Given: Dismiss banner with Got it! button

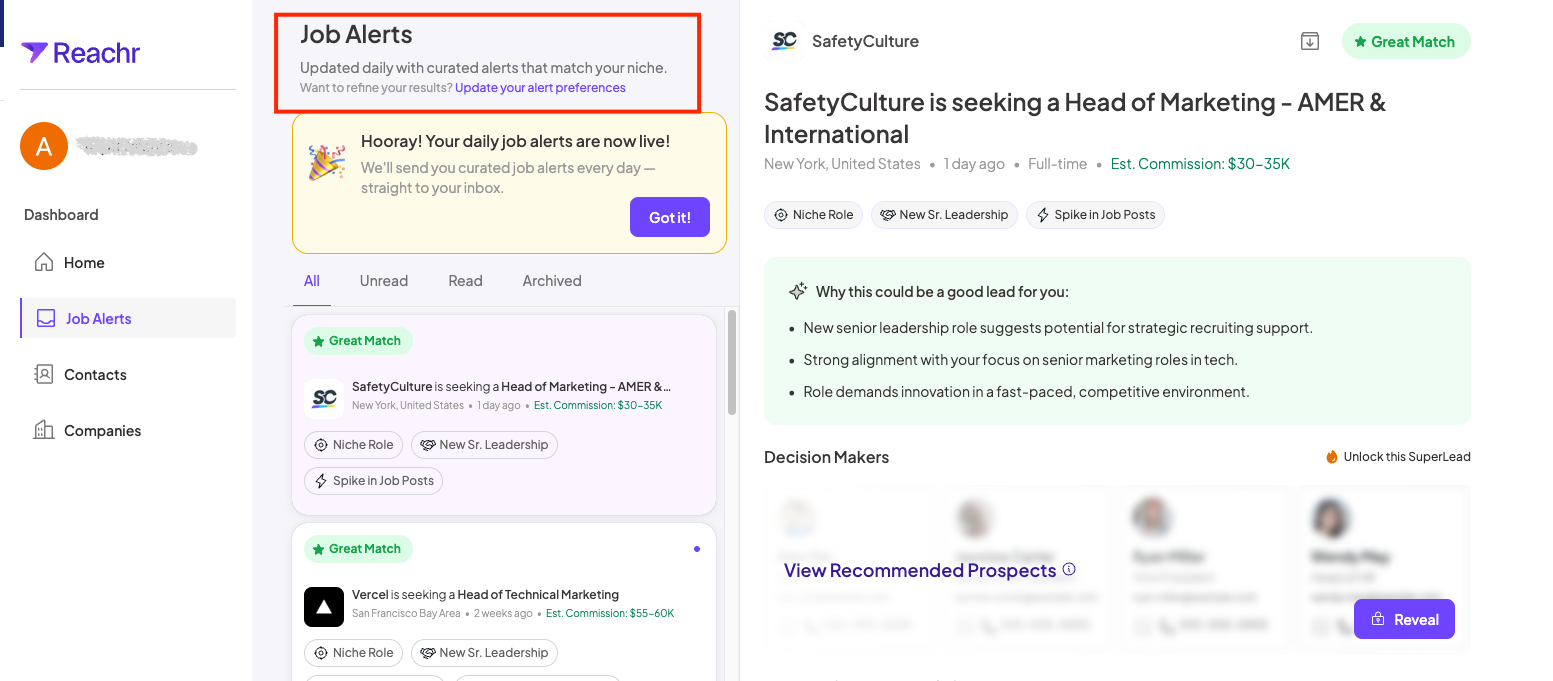Looking at the screenshot, I should click(x=670, y=217).
